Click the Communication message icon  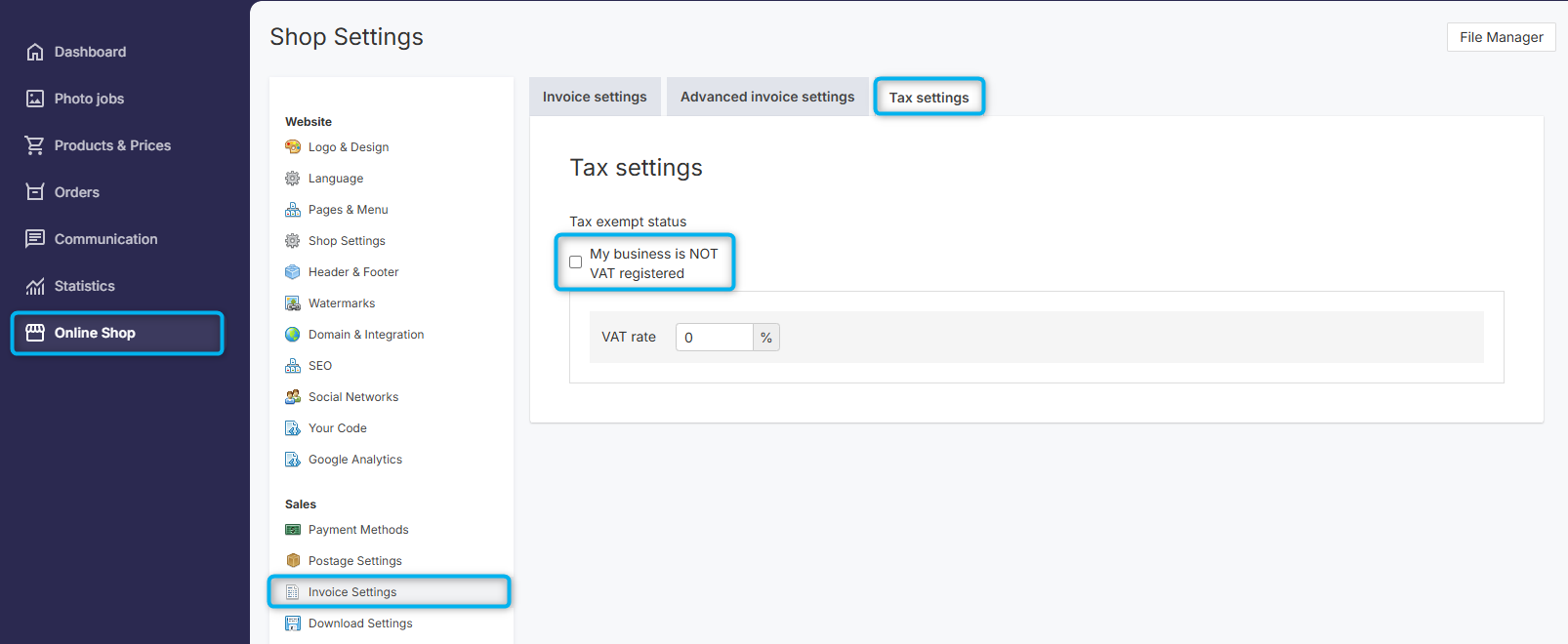[x=35, y=239]
